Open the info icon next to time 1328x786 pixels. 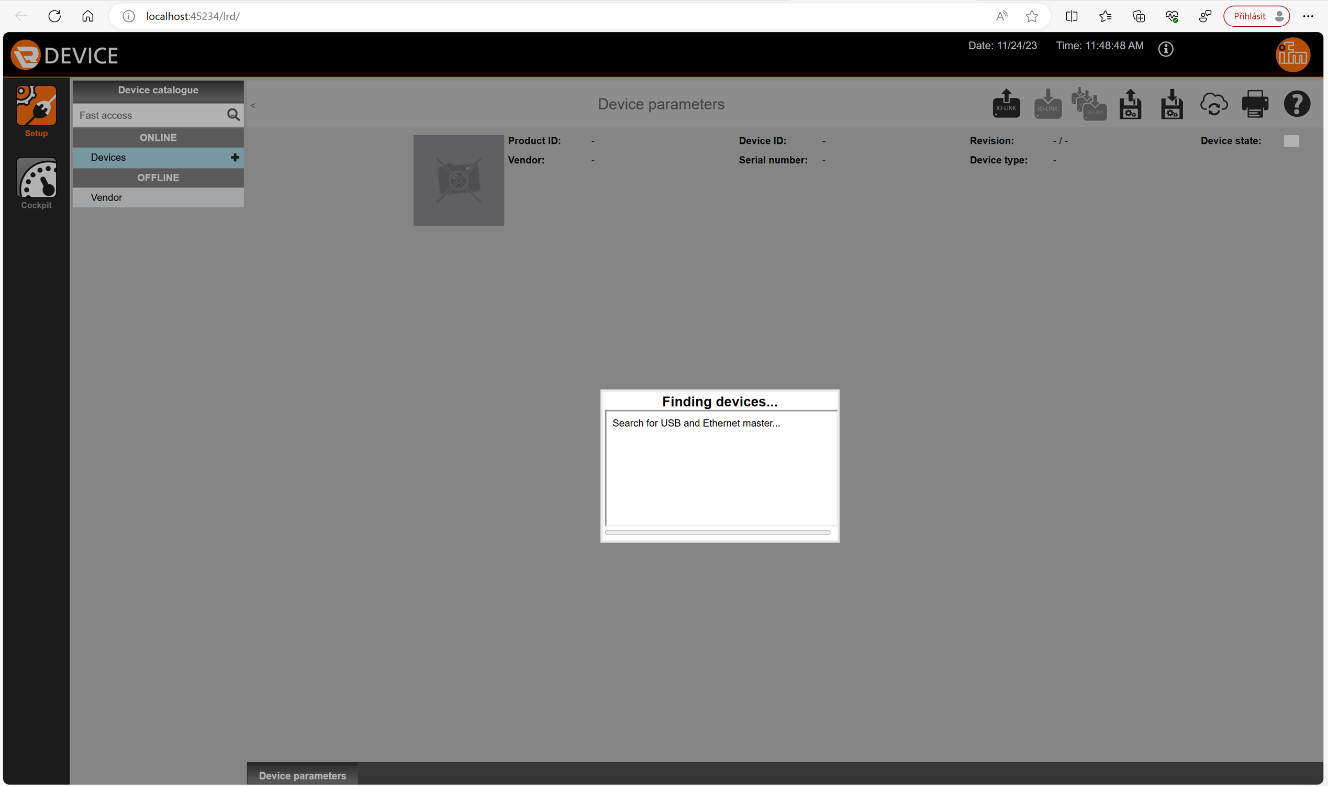click(x=1166, y=49)
